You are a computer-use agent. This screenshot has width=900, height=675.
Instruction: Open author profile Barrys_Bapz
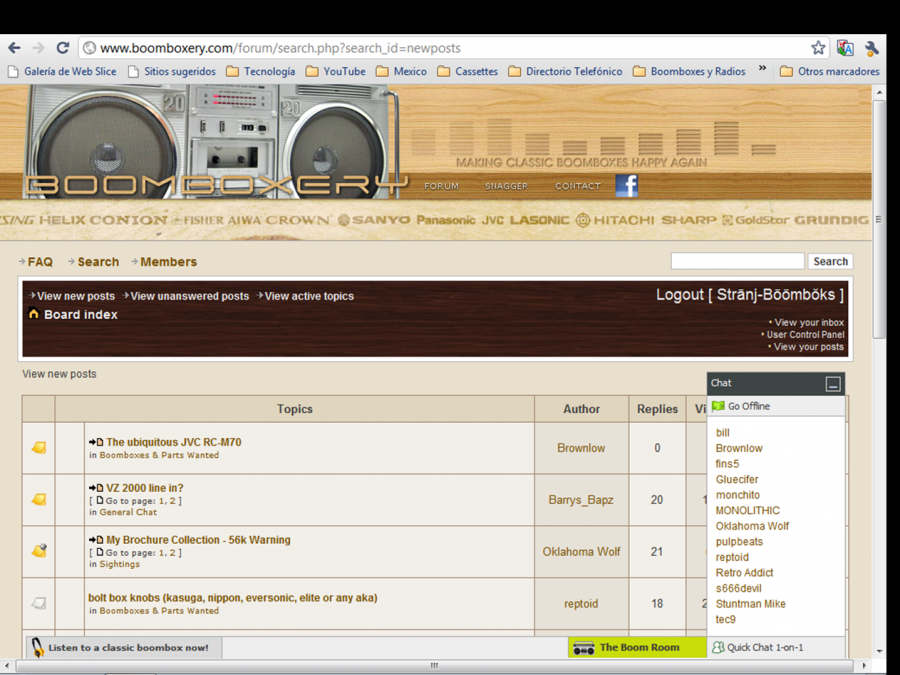(x=581, y=500)
